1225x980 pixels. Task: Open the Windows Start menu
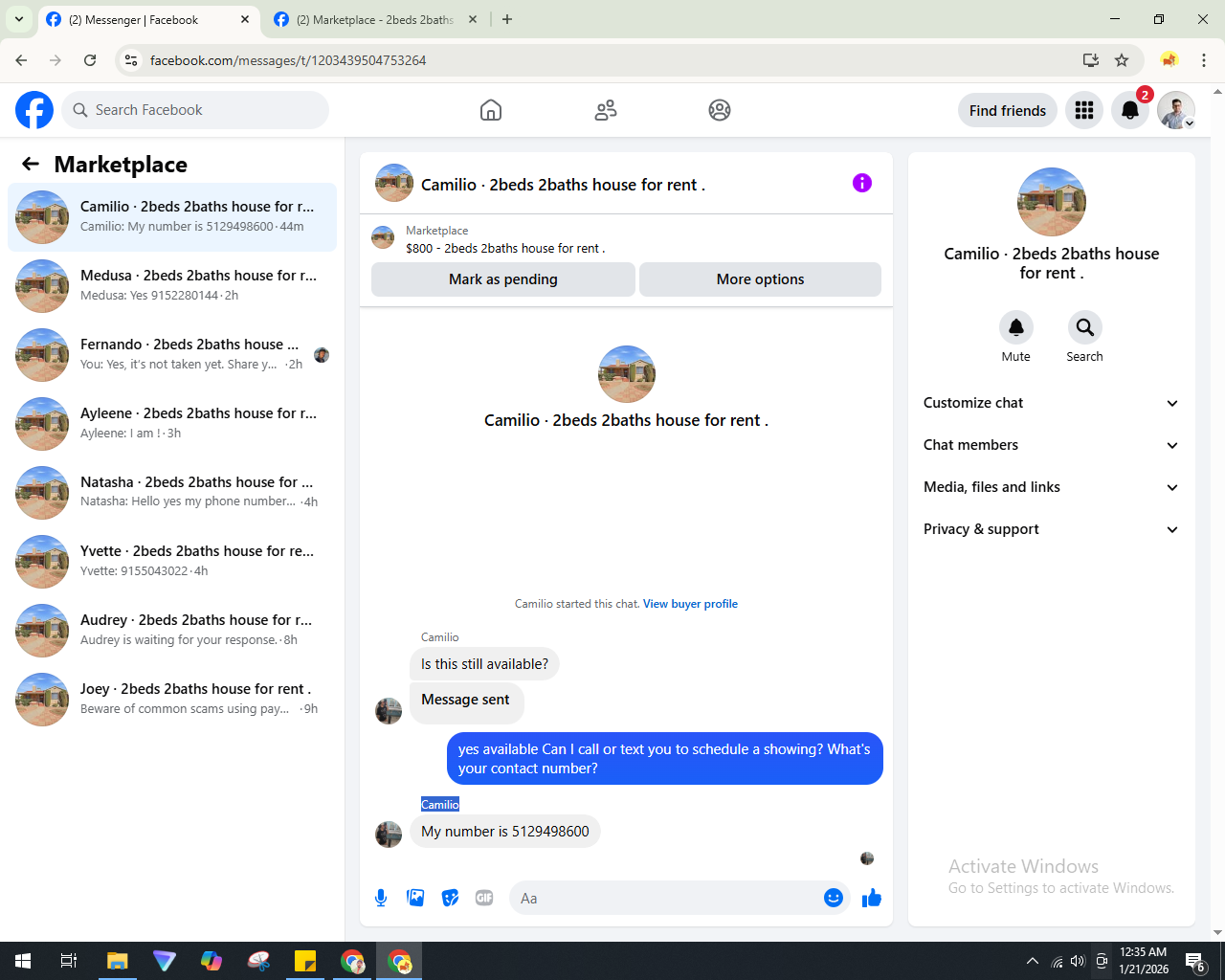[23, 961]
